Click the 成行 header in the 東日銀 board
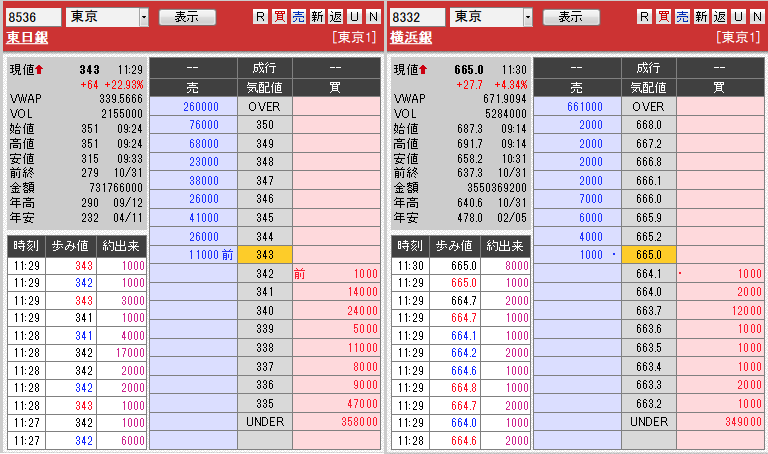 pos(265,68)
